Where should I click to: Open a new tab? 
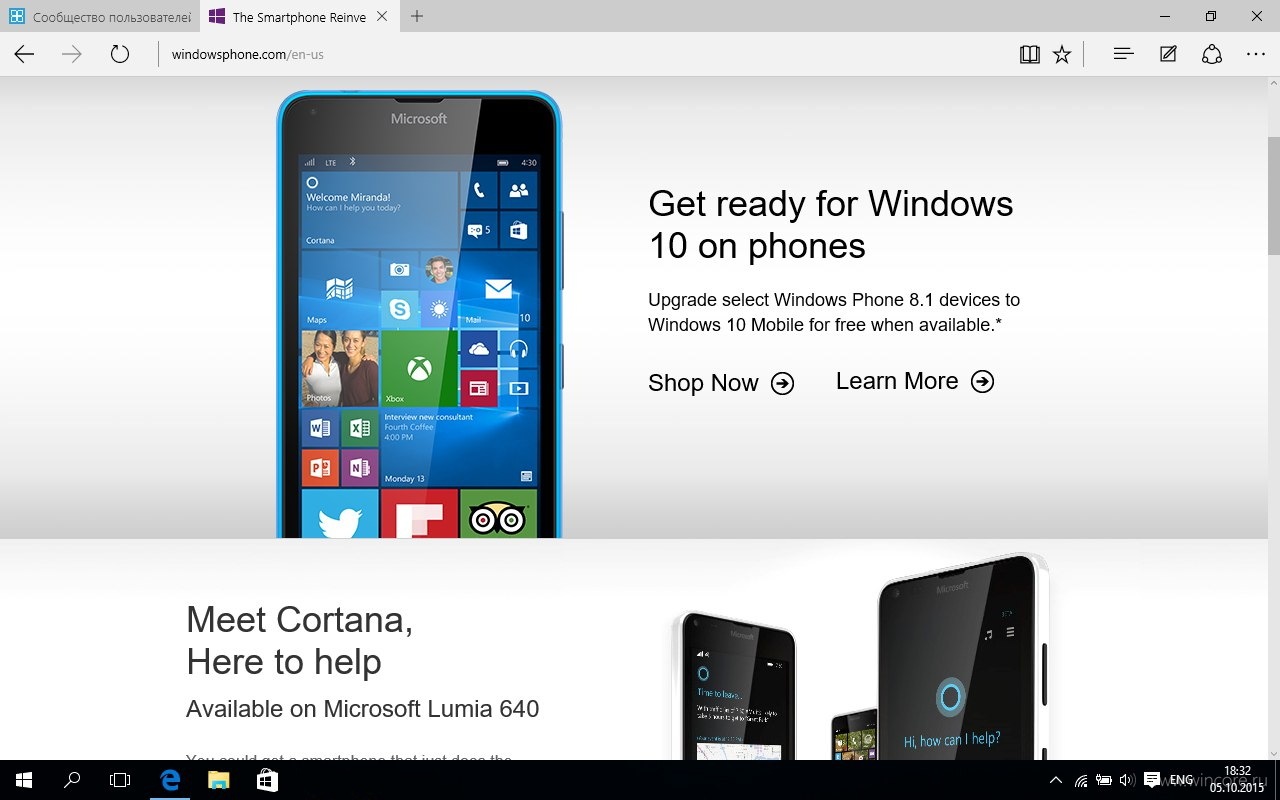417,16
